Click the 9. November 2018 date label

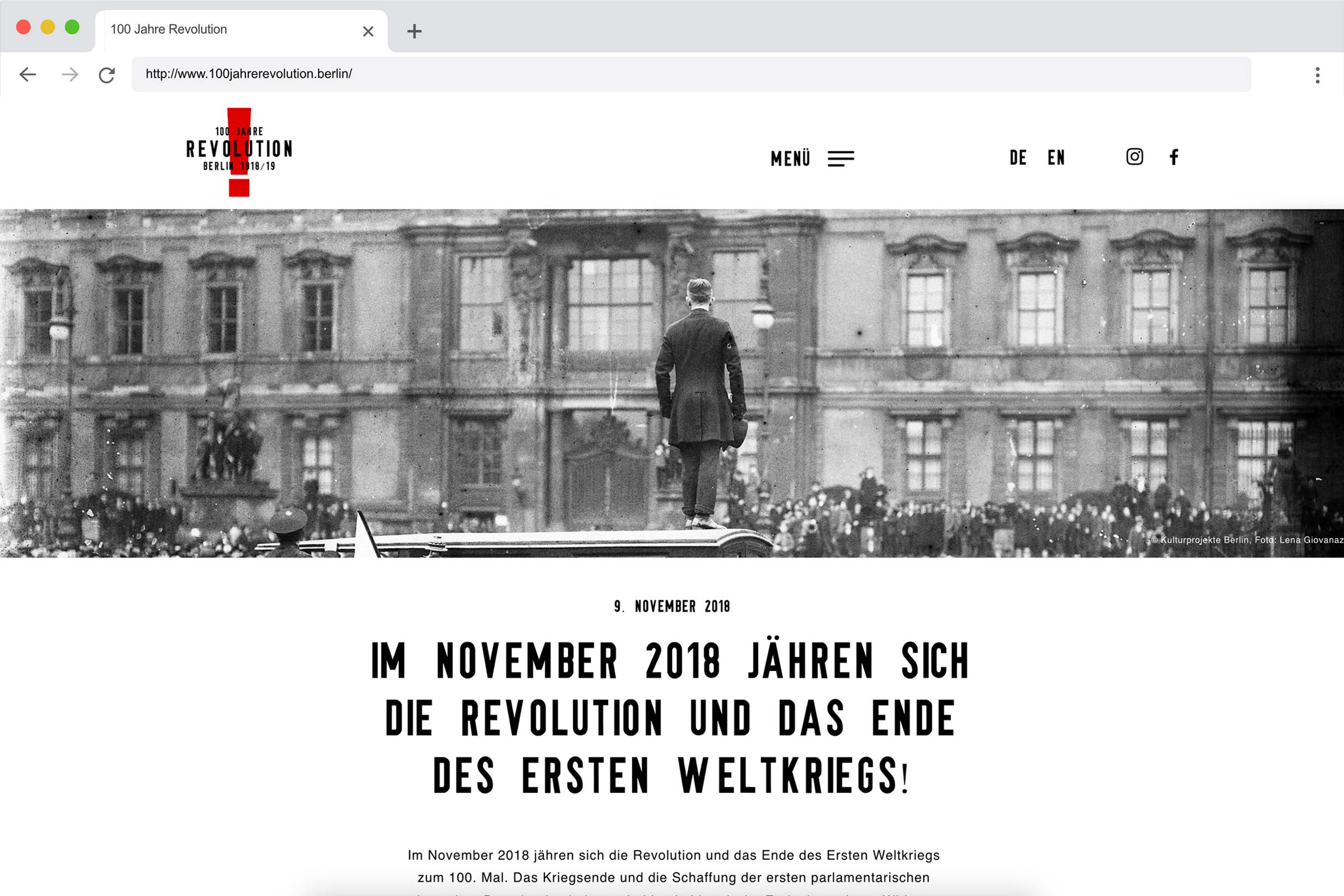point(672,606)
